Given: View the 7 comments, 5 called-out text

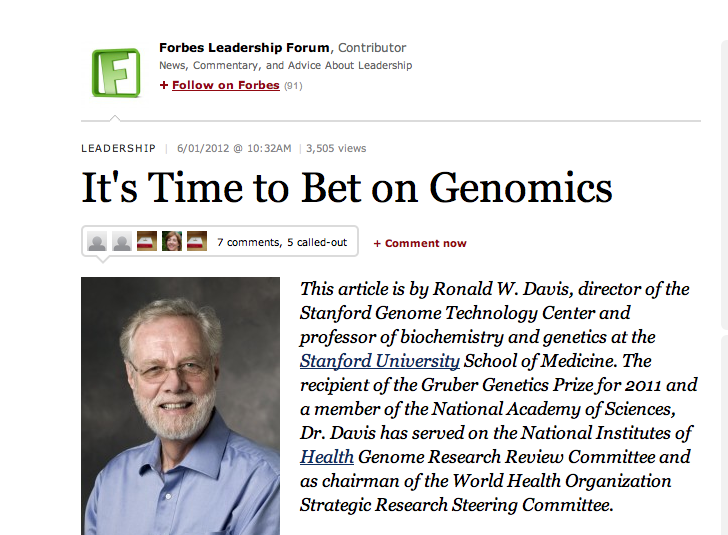Looking at the screenshot, I should 282,242.
